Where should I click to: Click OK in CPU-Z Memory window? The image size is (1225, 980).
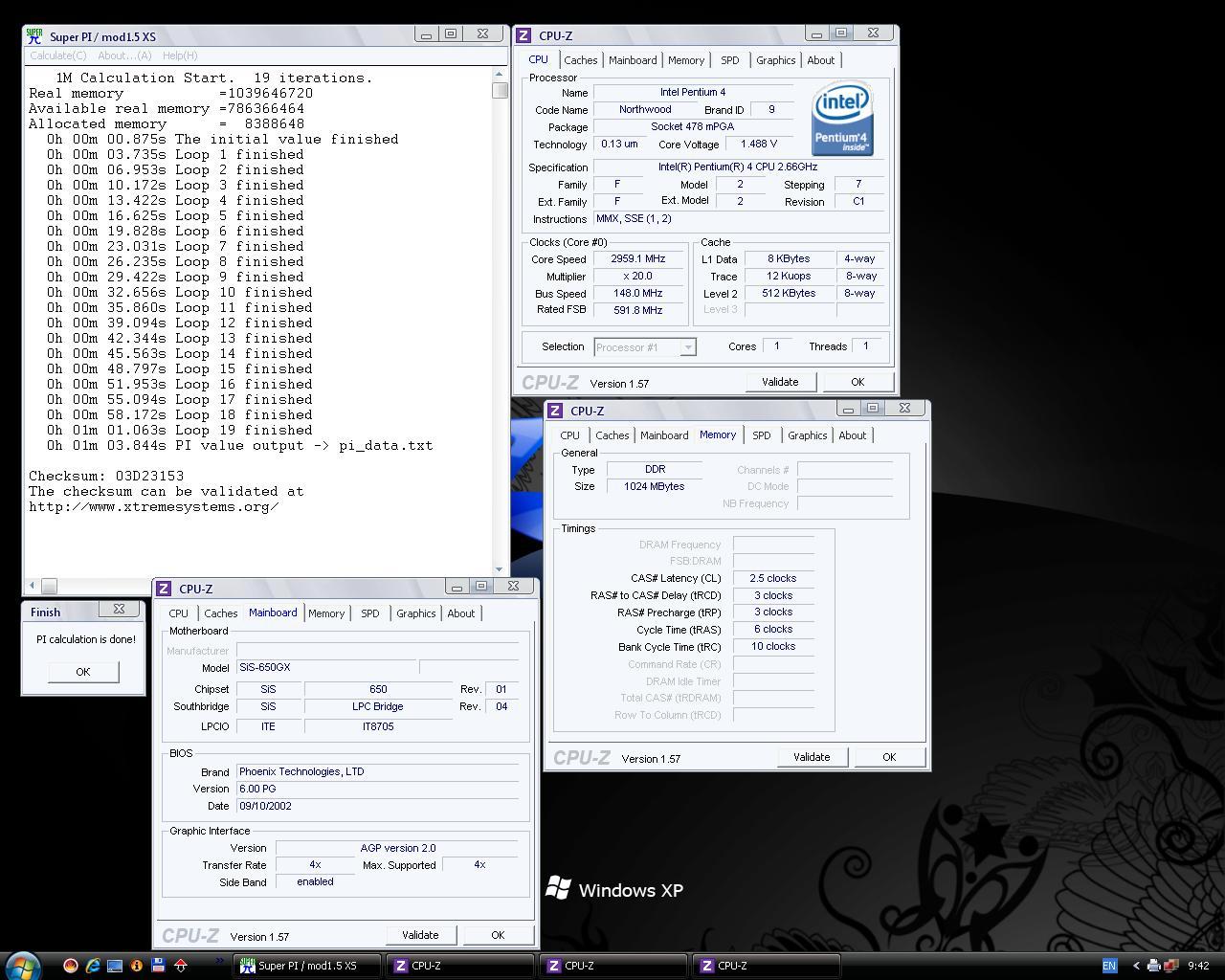pos(889,757)
